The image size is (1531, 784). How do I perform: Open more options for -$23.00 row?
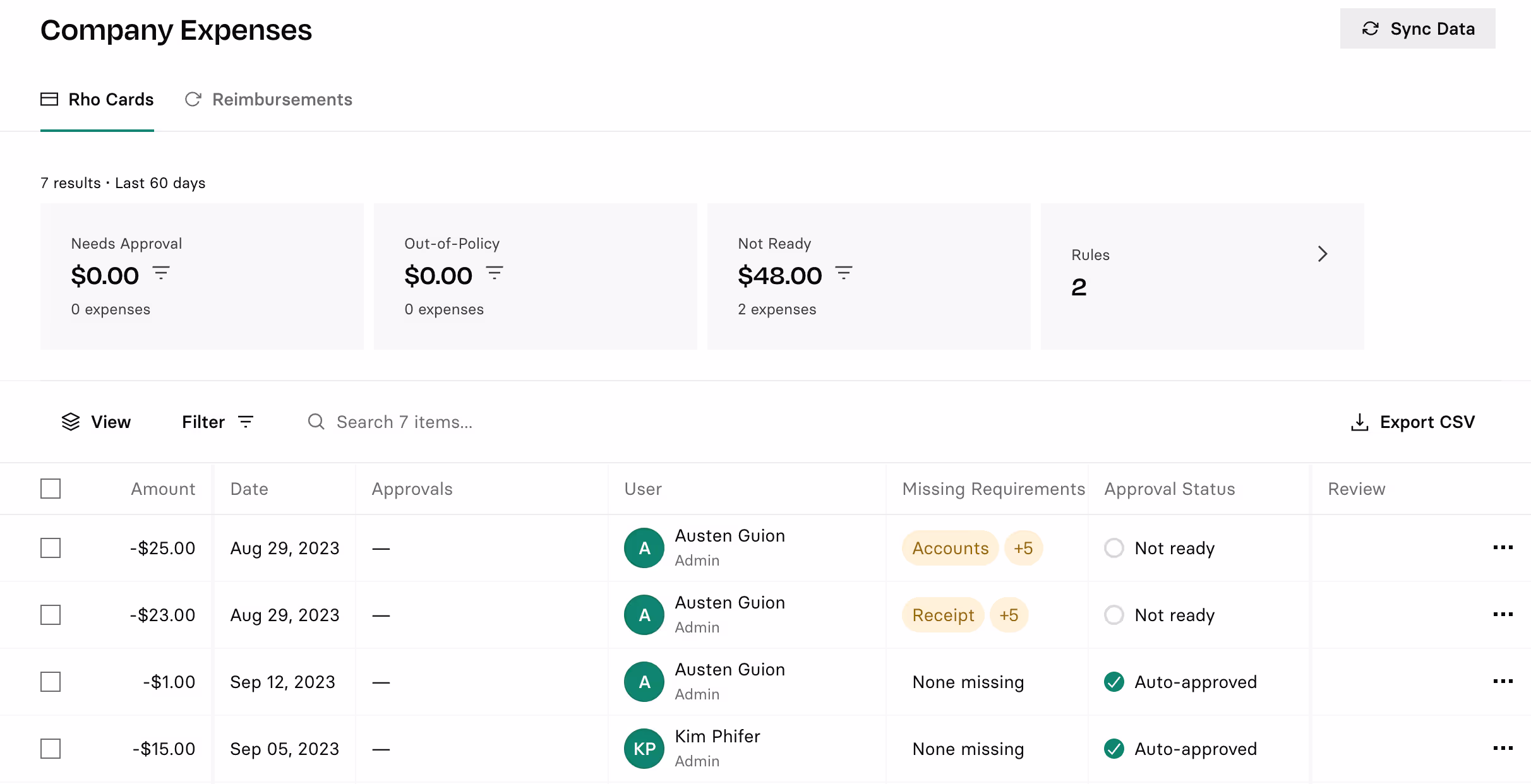pyautogui.click(x=1503, y=614)
